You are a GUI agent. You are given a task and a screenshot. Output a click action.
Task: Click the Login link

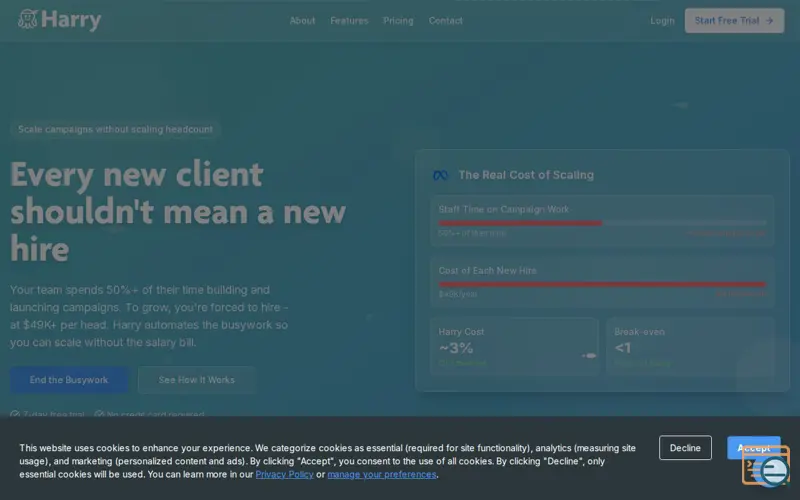click(662, 21)
